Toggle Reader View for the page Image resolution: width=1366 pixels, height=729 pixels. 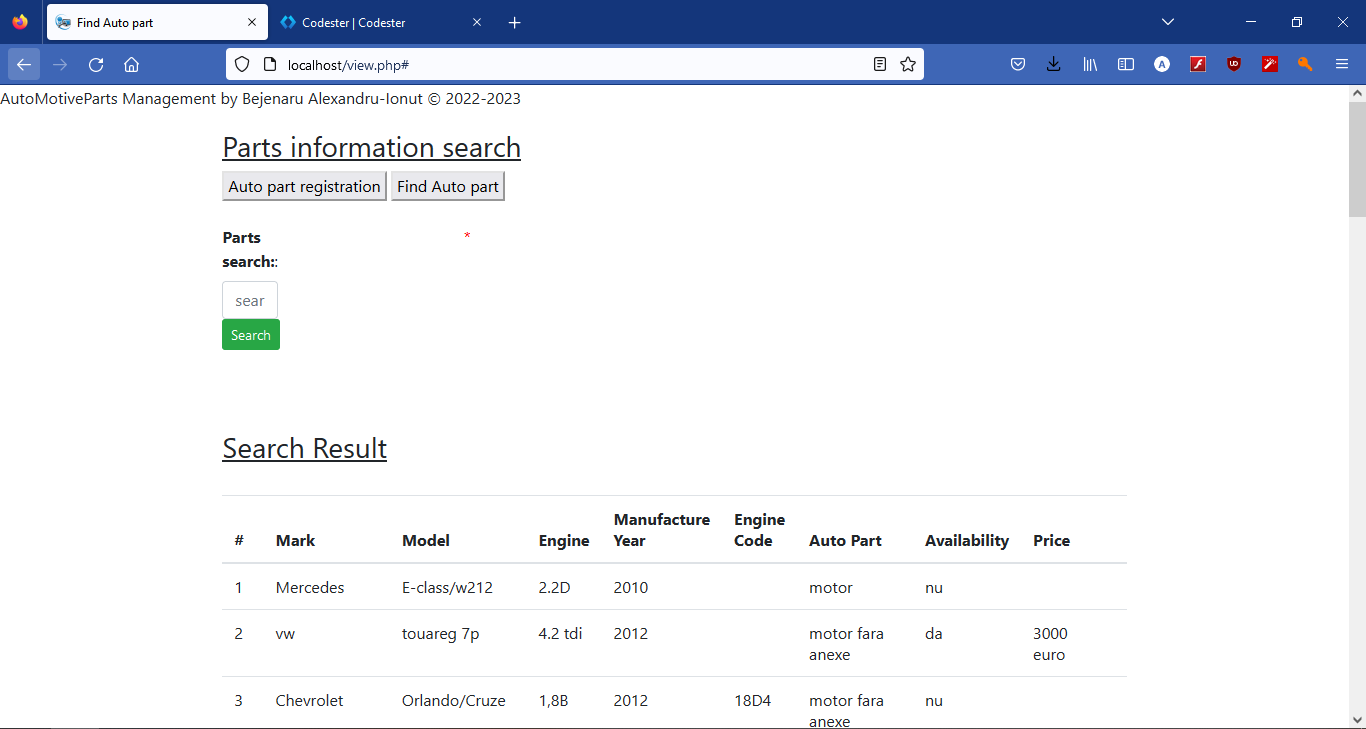[x=879, y=63]
